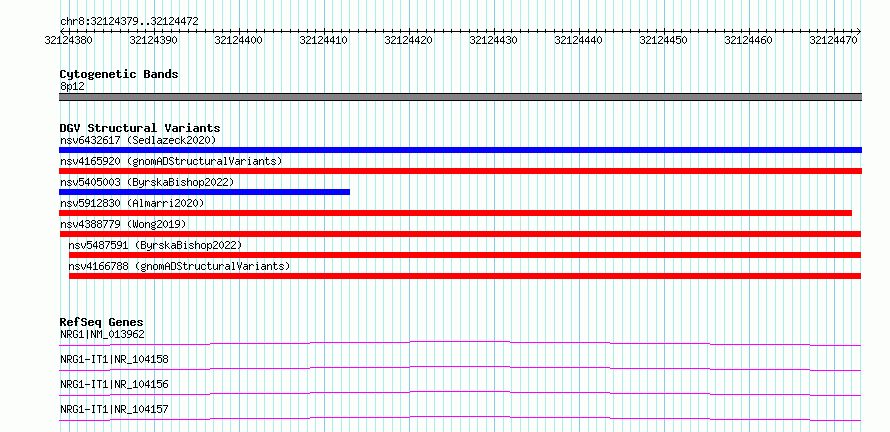890x432 pixels.
Task: Click the chr8:32124379..32124472 region label
Action: [129, 22]
